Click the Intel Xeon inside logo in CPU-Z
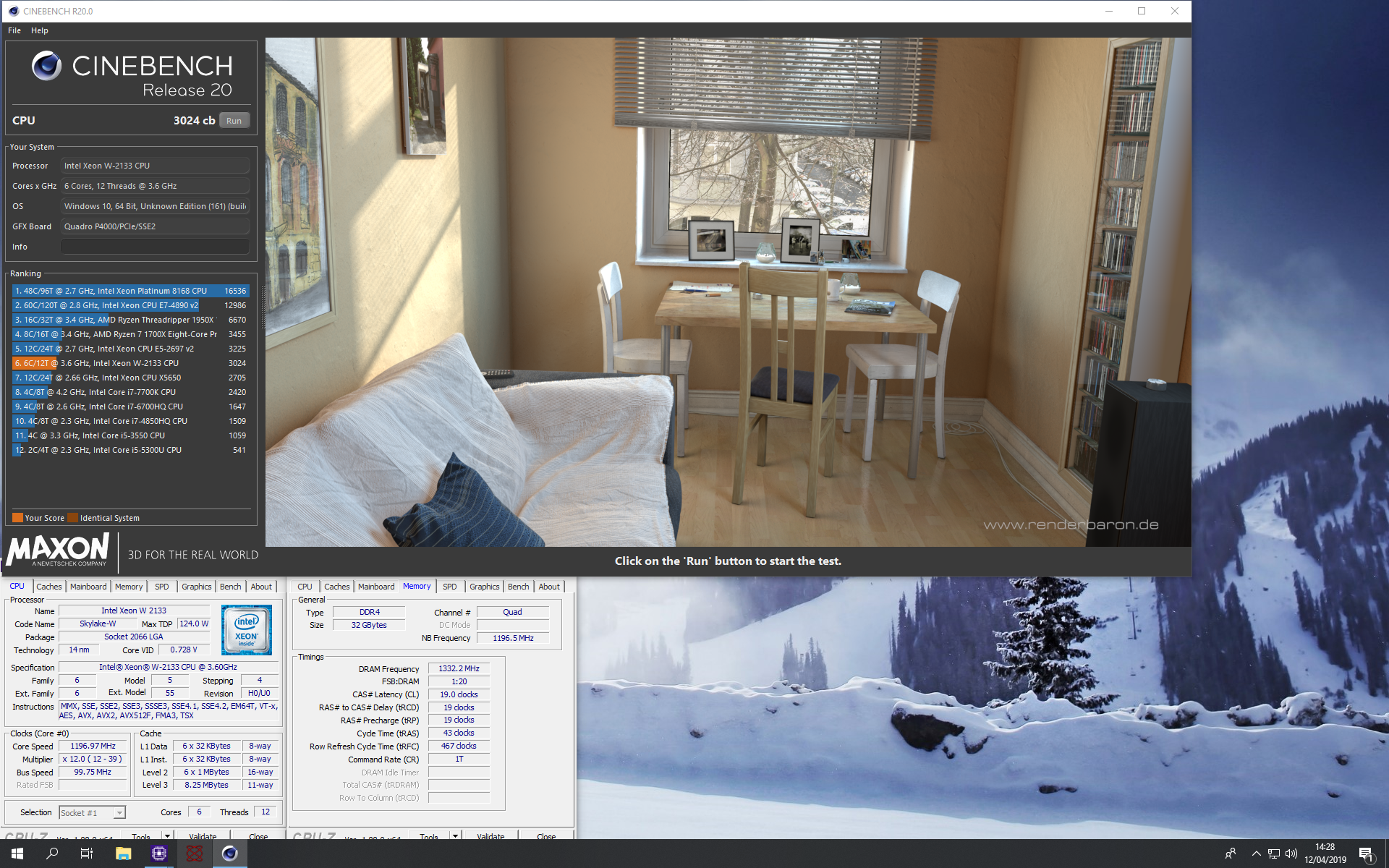 coord(246,630)
